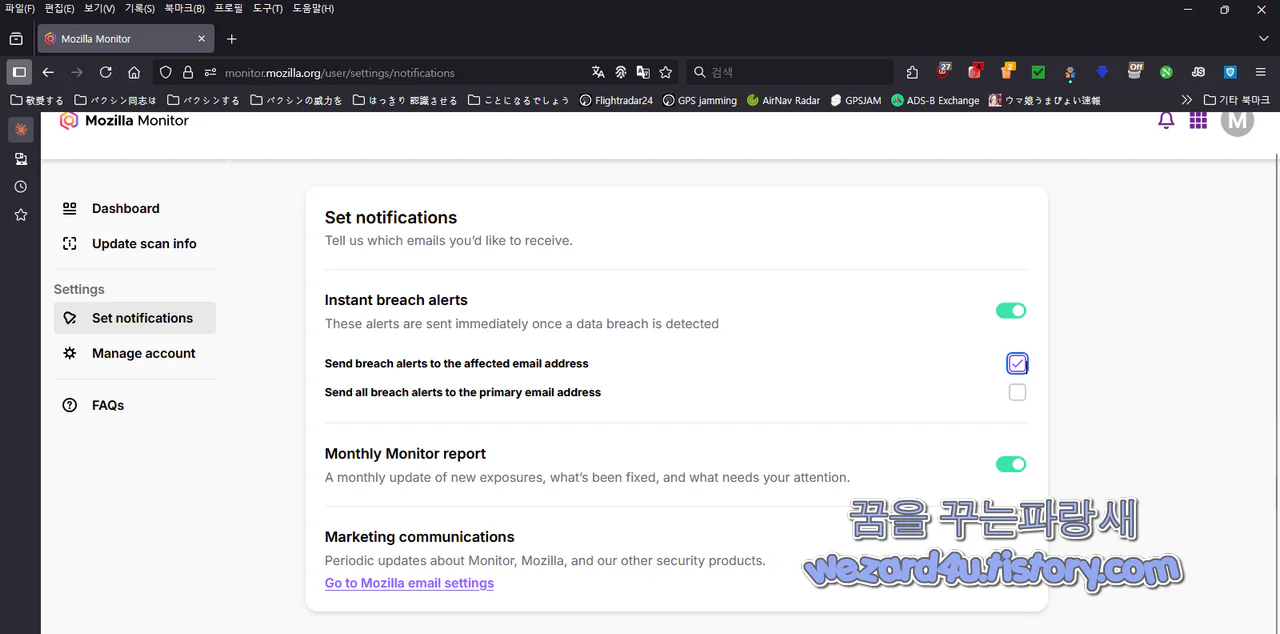Open the 기타 북마크 bookmarks folder

pos(1237,100)
